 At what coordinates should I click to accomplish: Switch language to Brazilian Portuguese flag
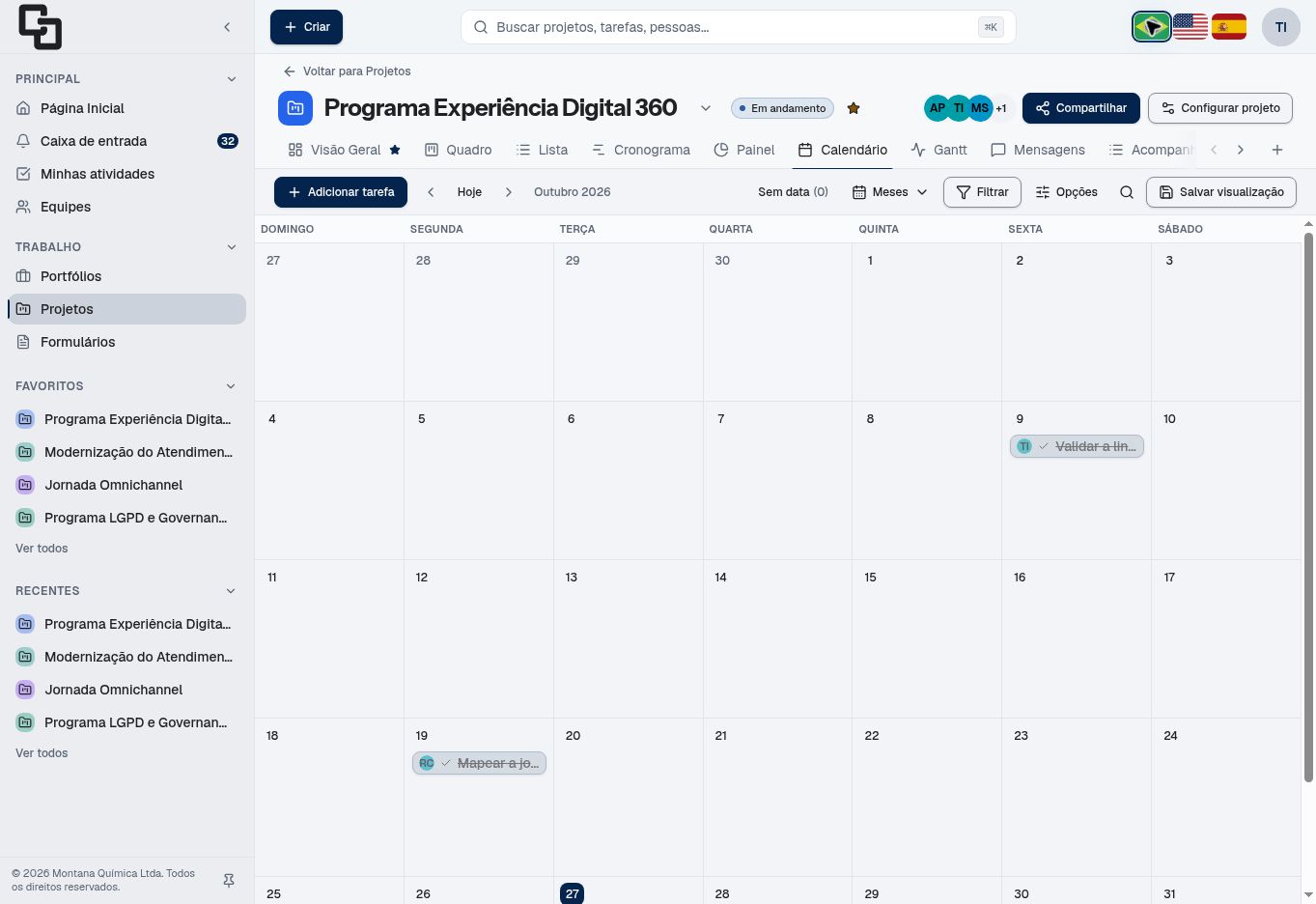(1152, 27)
